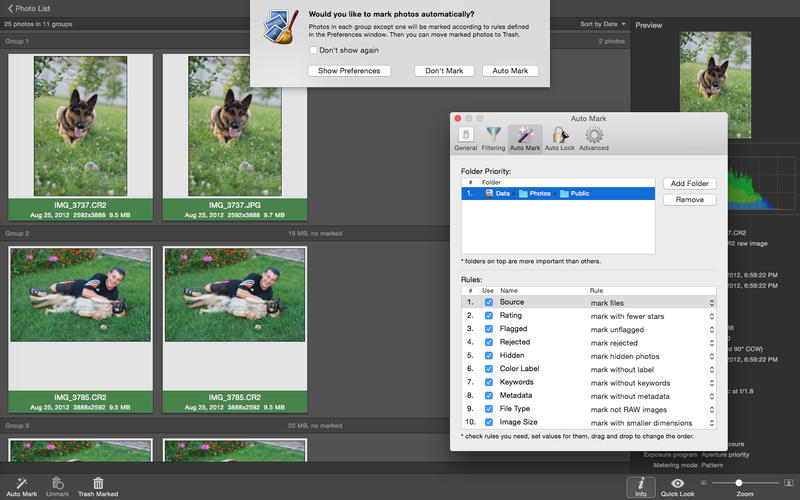Open the Advanced preferences tab

[x=594, y=139]
